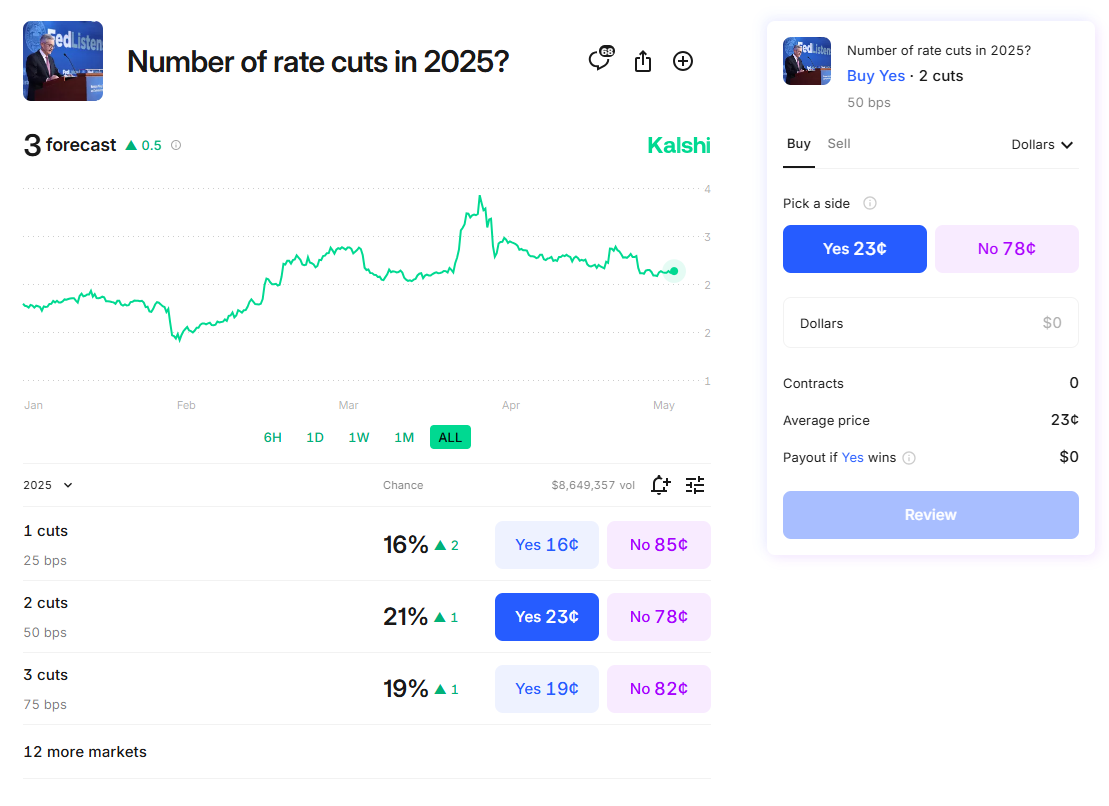Click the plus circle add icon

coord(683,62)
